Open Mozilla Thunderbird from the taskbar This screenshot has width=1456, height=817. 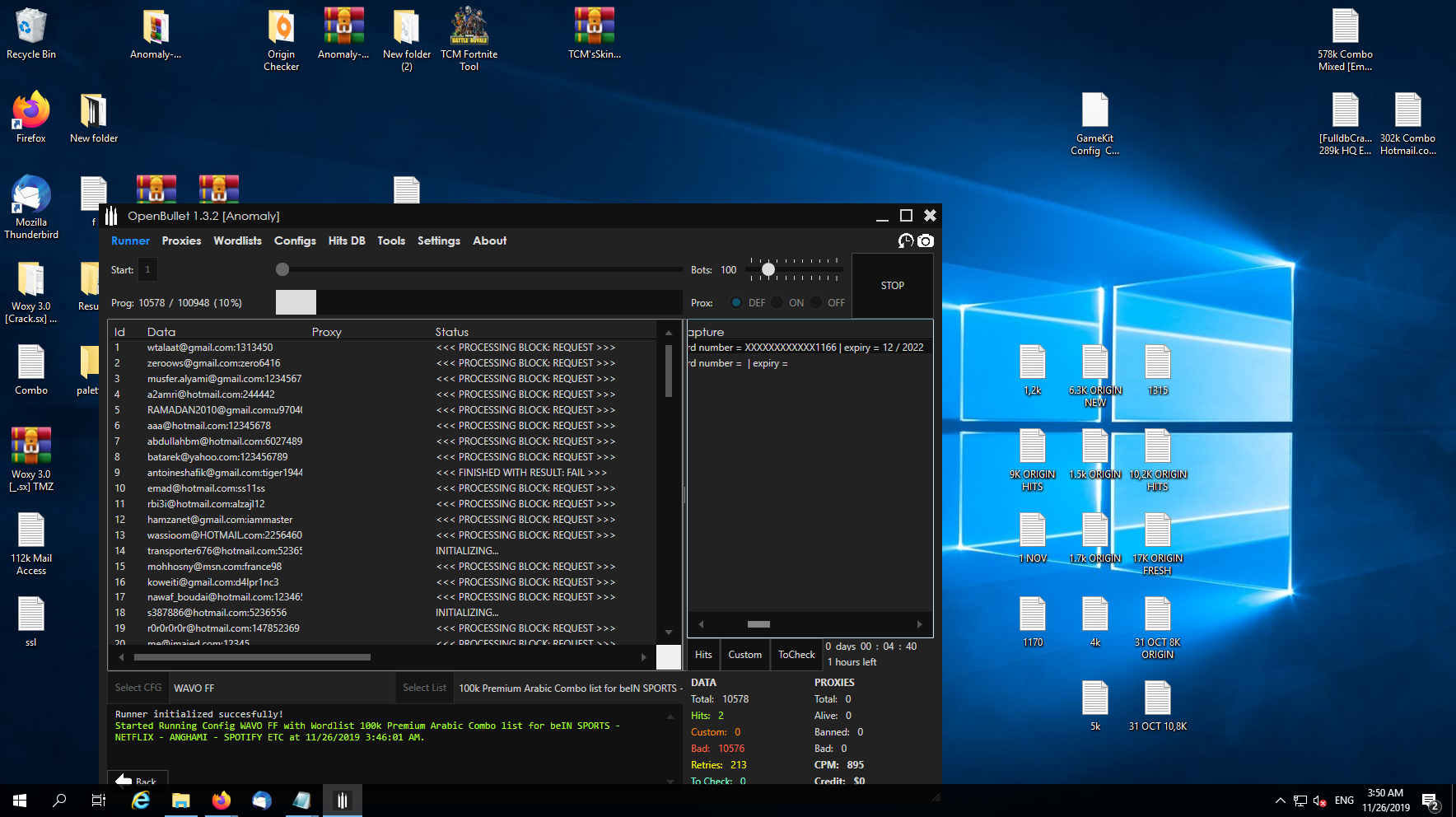coord(261,800)
